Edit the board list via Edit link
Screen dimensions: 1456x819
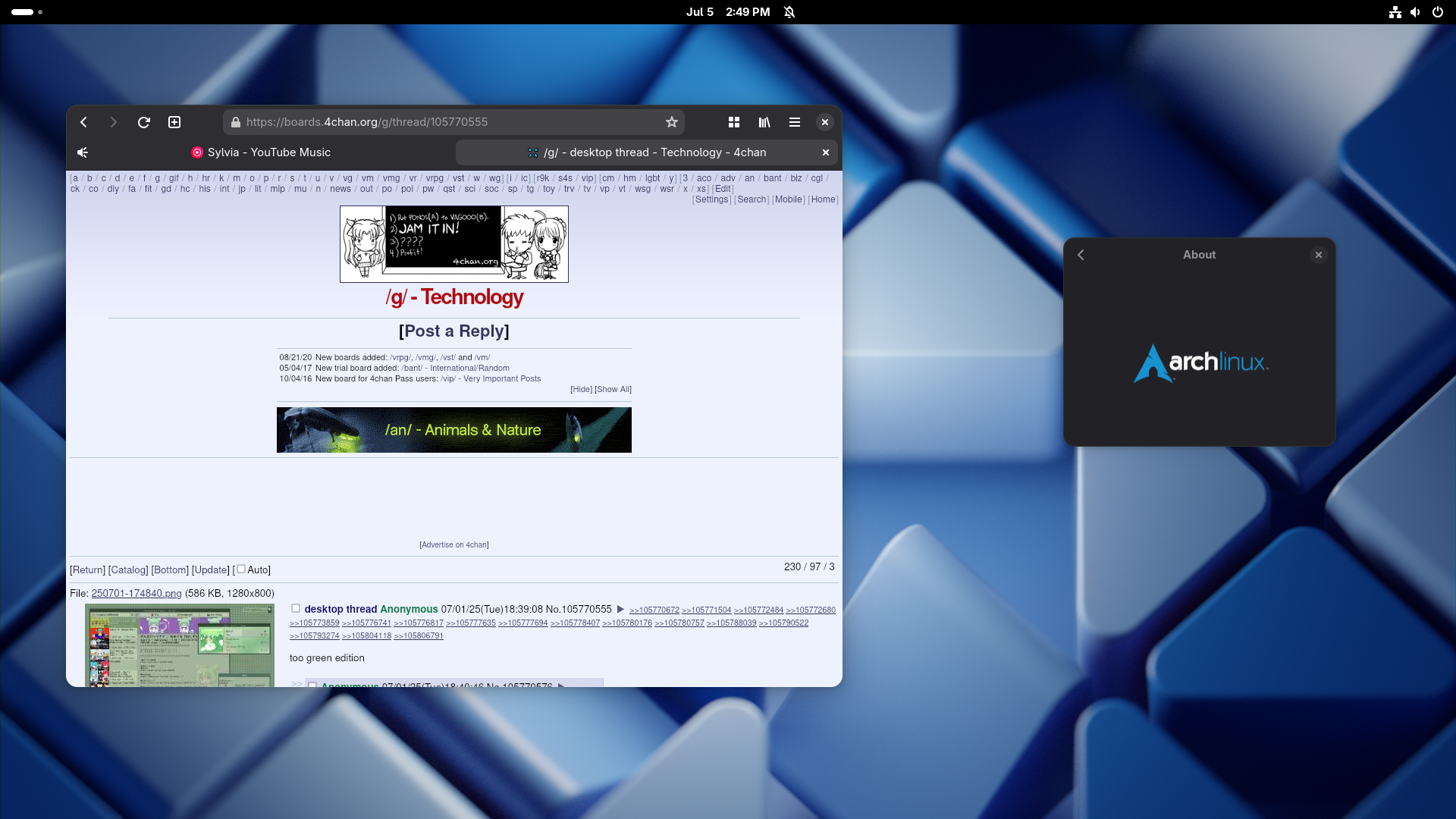click(x=723, y=189)
